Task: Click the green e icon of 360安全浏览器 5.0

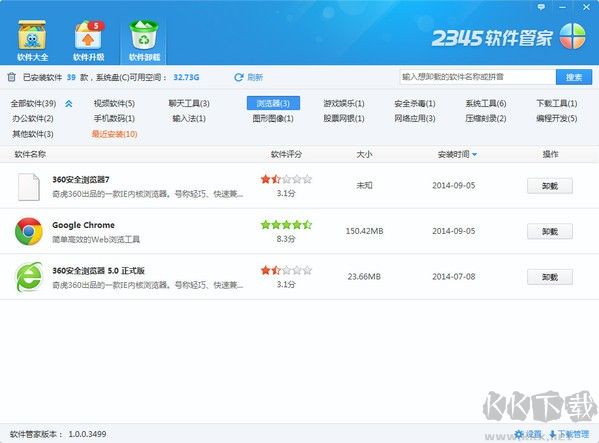Action: click(x=29, y=277)
